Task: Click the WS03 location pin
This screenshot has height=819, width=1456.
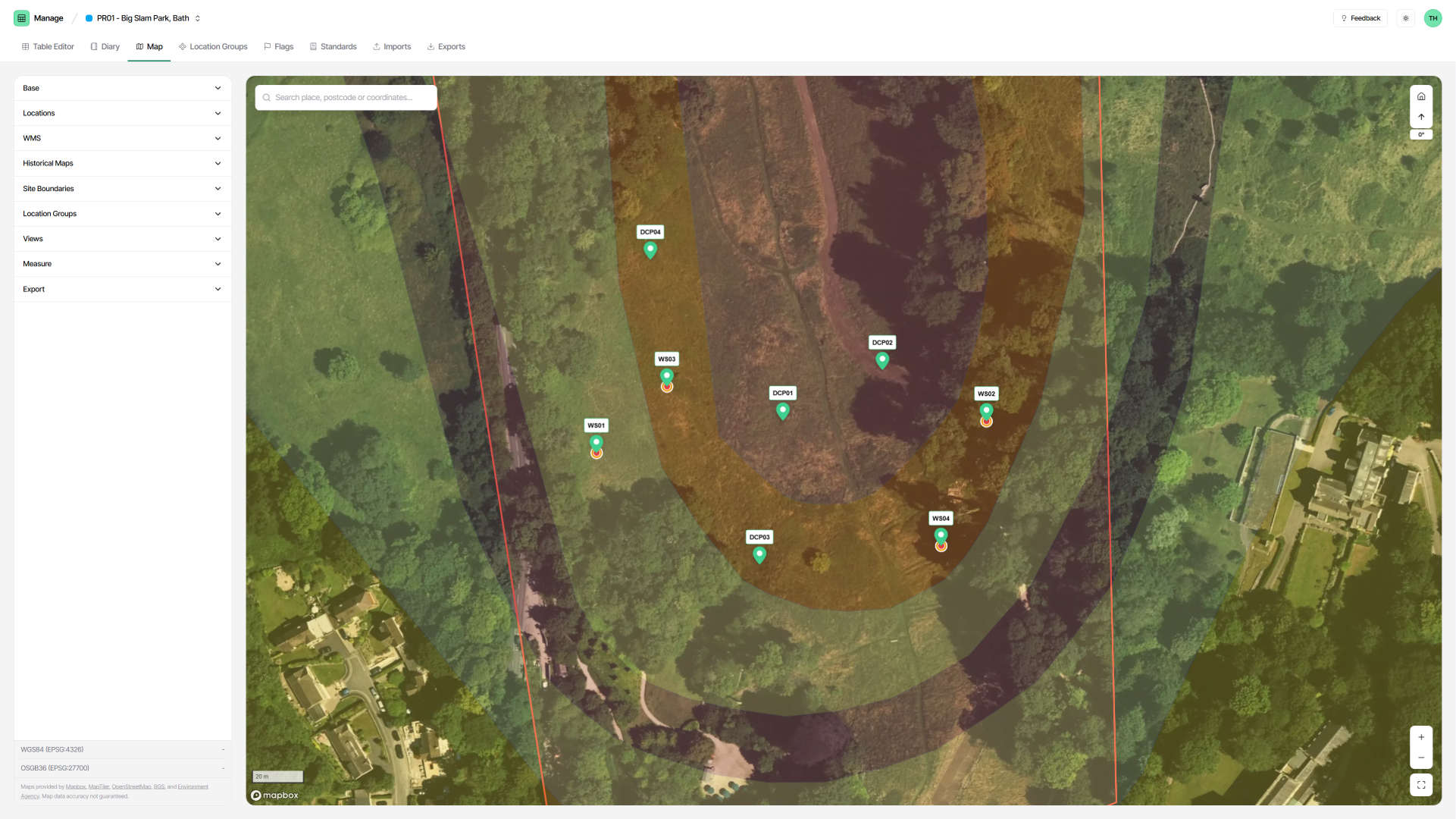Action: coord(666,376)
